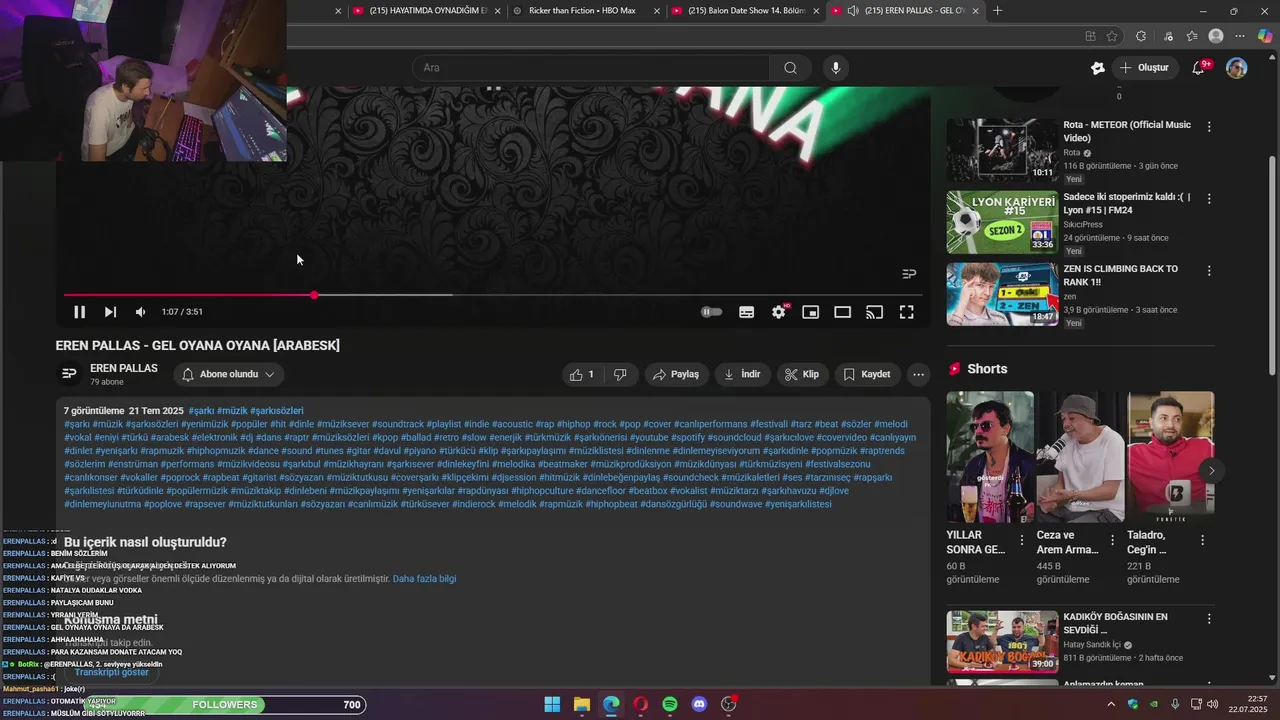Open options for the Taladro short

click(x=1202, y=540)
